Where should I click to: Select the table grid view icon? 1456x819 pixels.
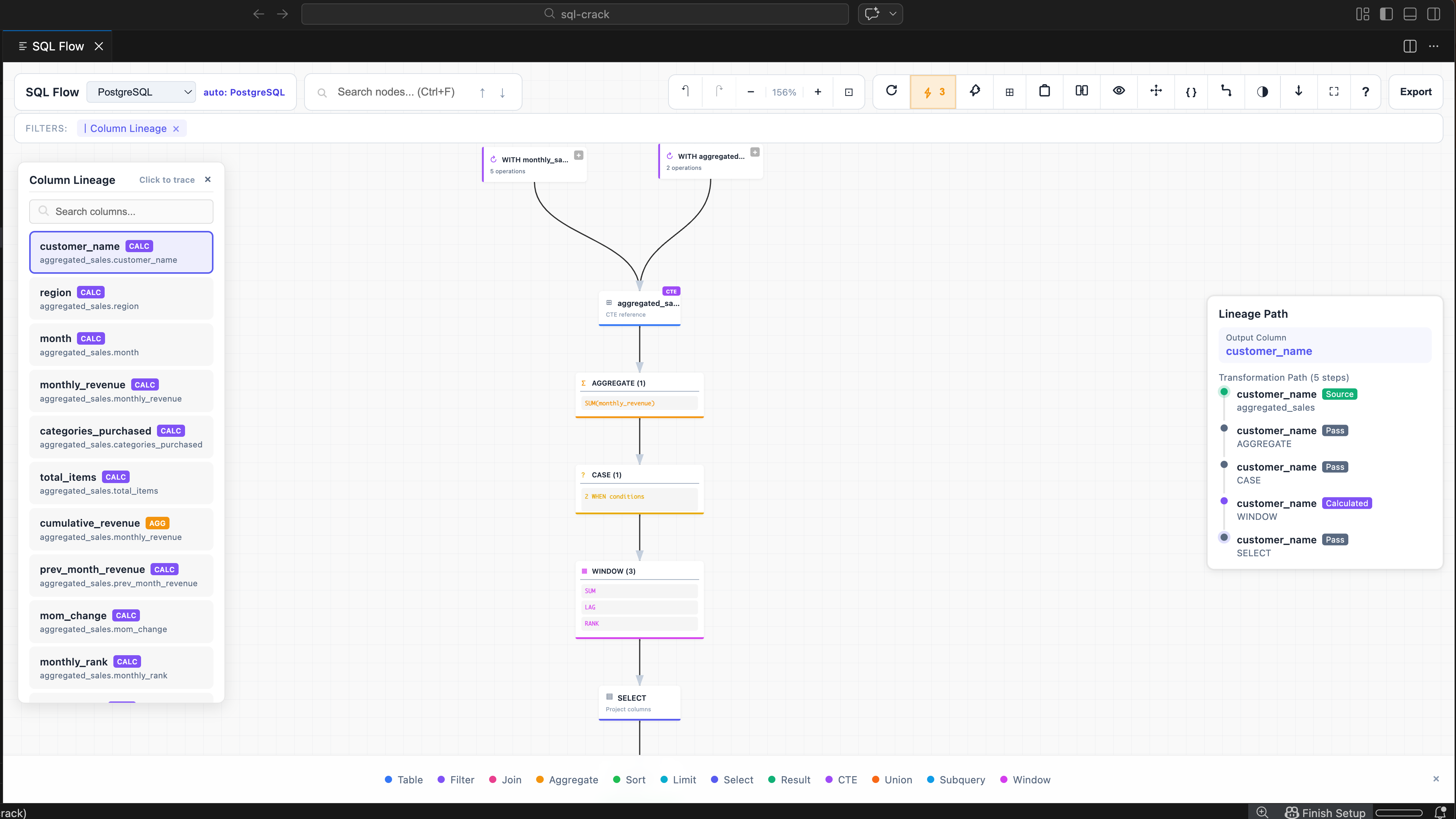[x=1009, y=91]
